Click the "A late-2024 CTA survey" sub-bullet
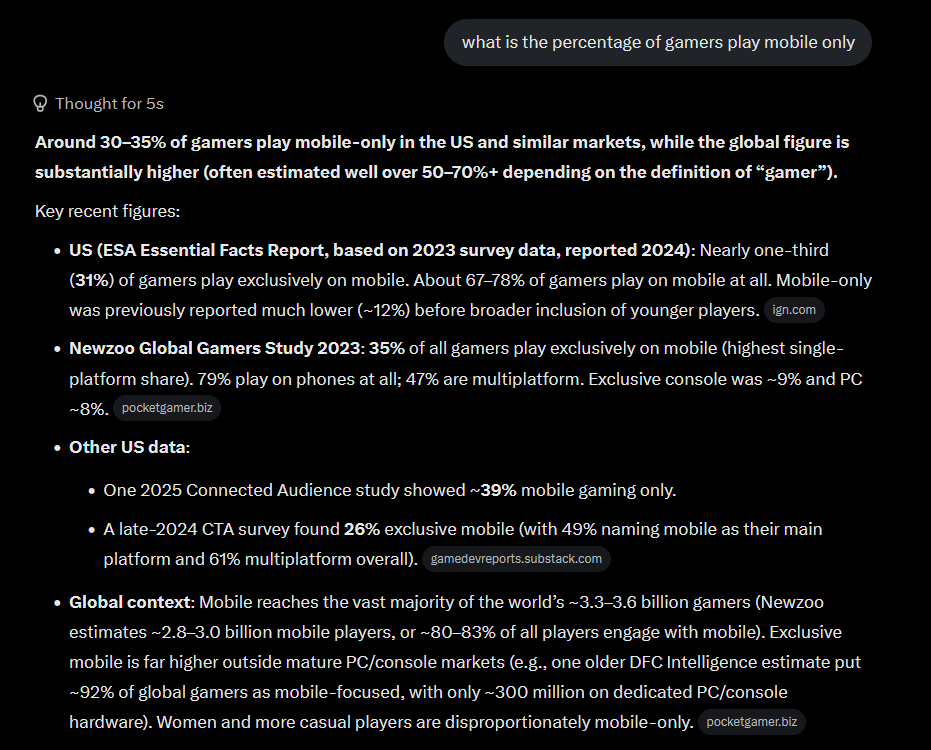This screenshot has width=931, height=750. (x=463, y=544)
